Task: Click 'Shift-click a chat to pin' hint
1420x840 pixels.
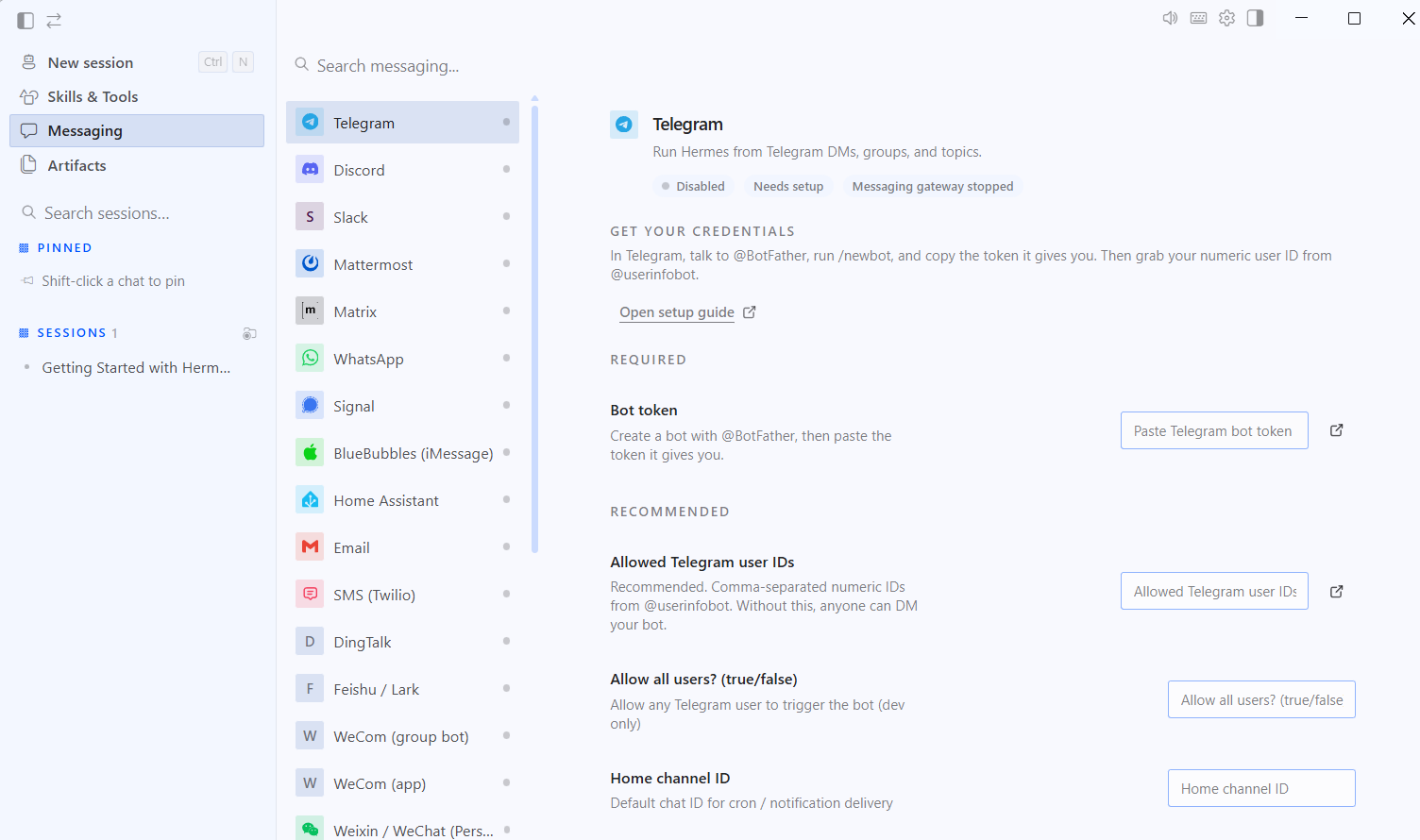Action: 113,281
